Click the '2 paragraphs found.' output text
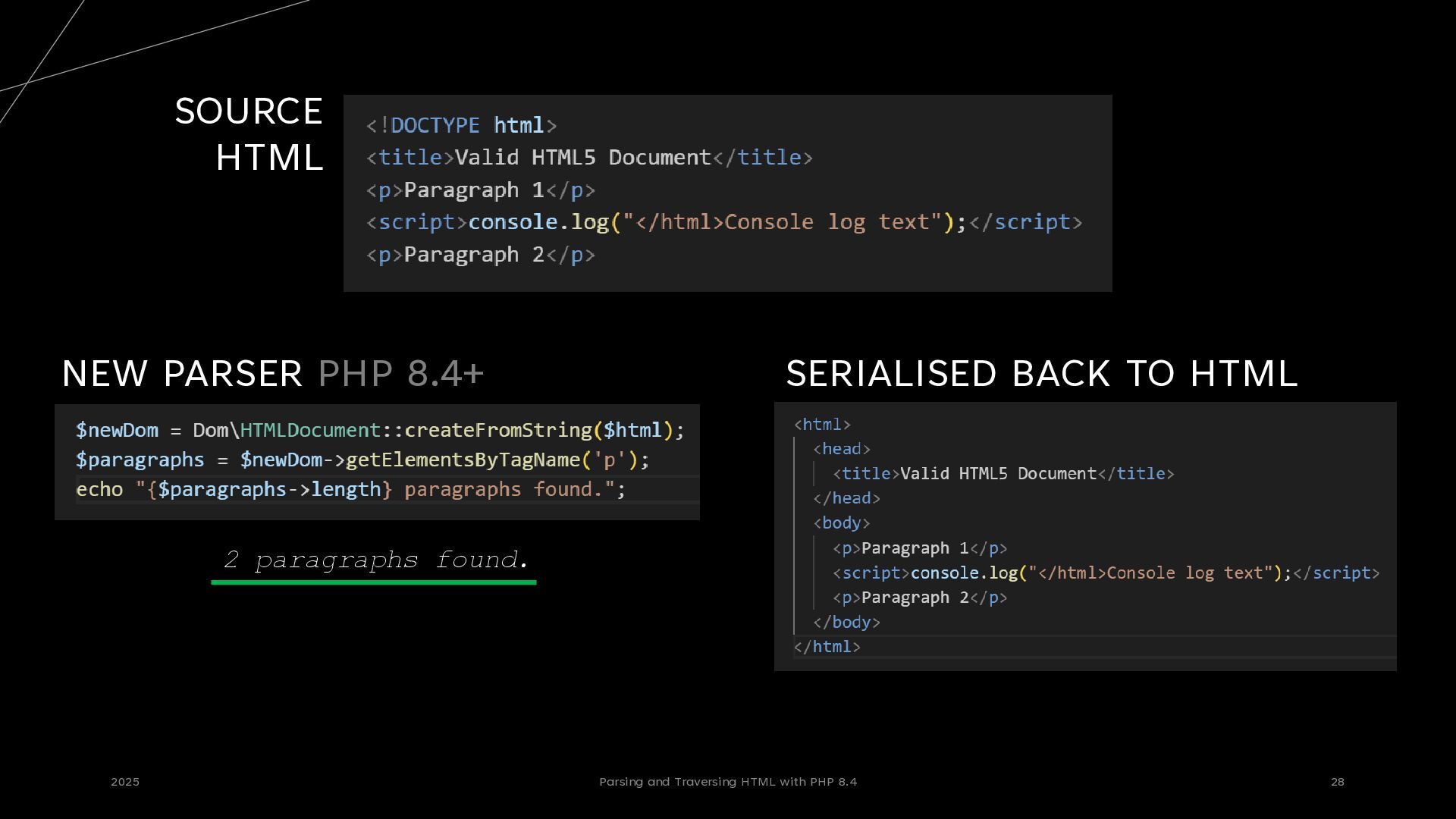The image size is (1456, 819). point(376,560)
